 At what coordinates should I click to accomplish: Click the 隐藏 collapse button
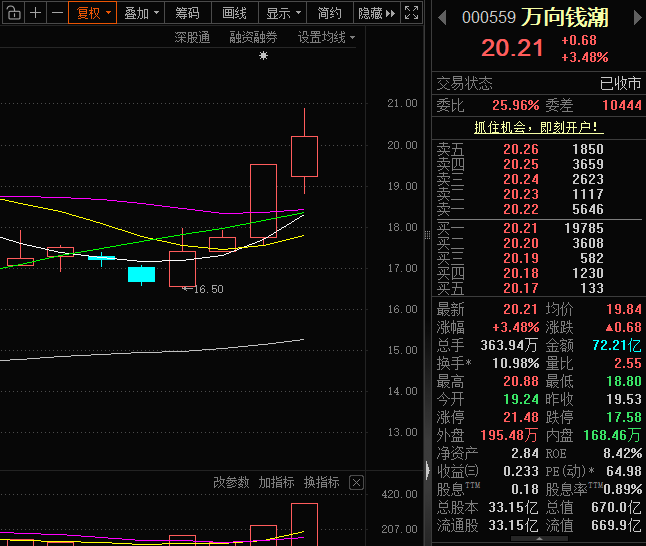377,13
